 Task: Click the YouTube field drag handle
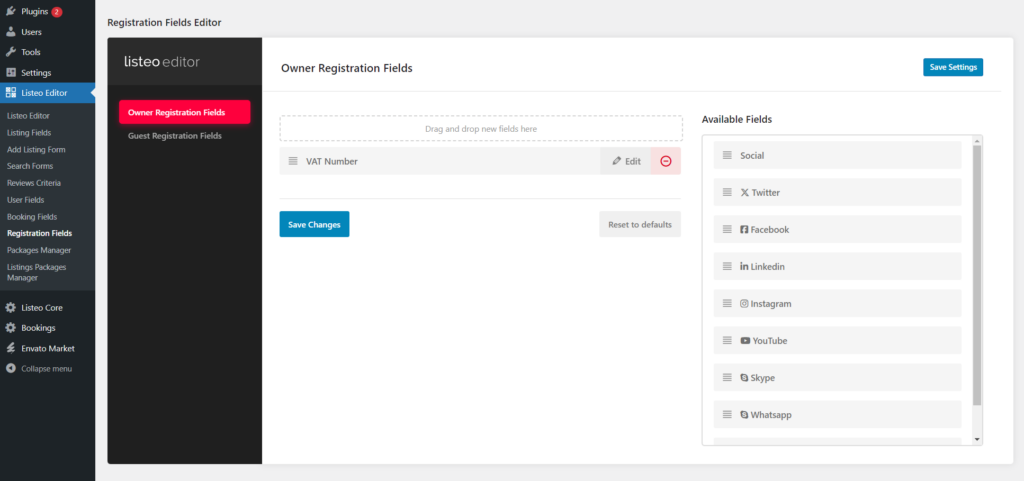[728, 340]
